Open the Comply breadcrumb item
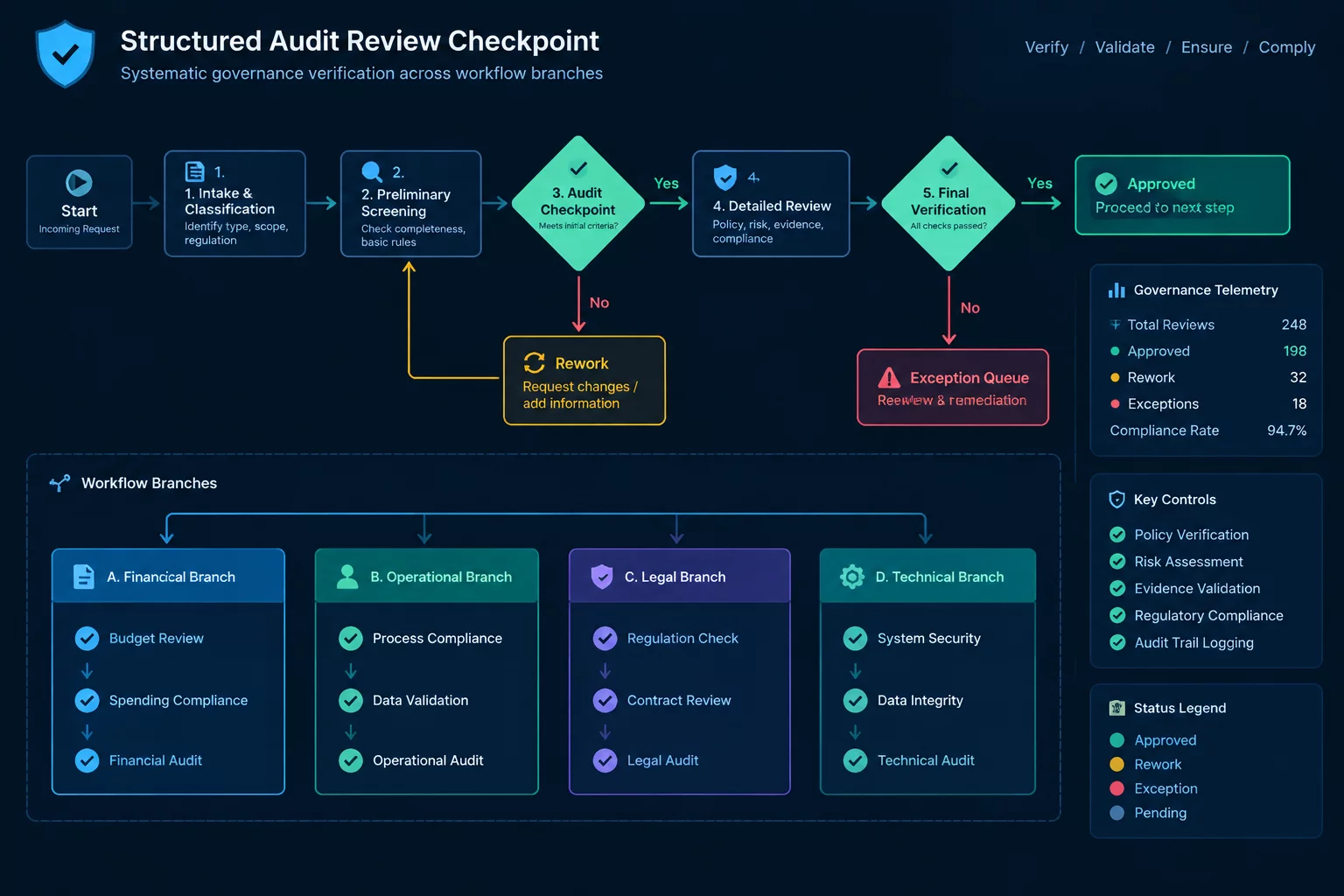Screen dimensions: 1344x896 tap(1286, 47)
